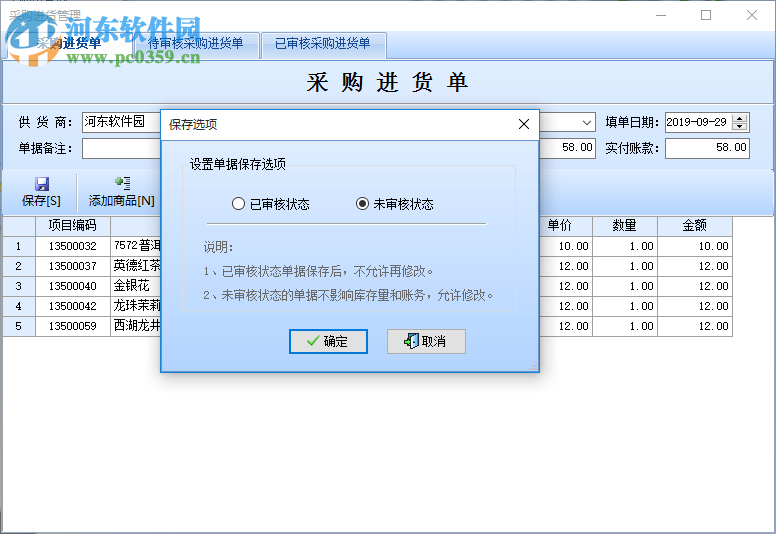Select row with code 13500037
This screenshot has height=534, width=776.
pos(73,266)
